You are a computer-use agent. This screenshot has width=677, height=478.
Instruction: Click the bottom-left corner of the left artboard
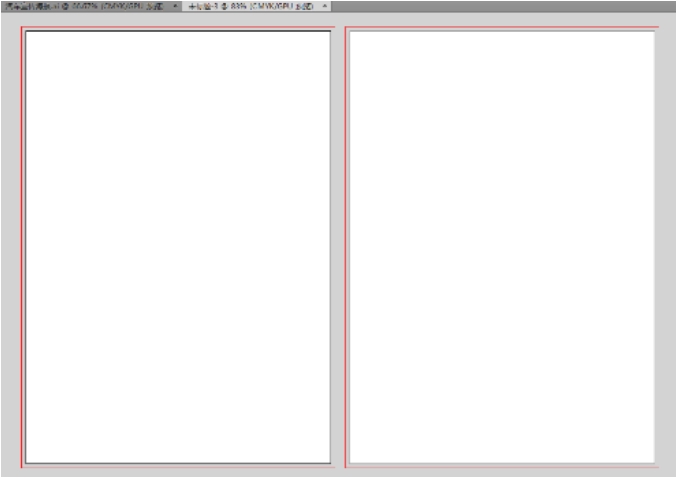[x=26, y=463]
